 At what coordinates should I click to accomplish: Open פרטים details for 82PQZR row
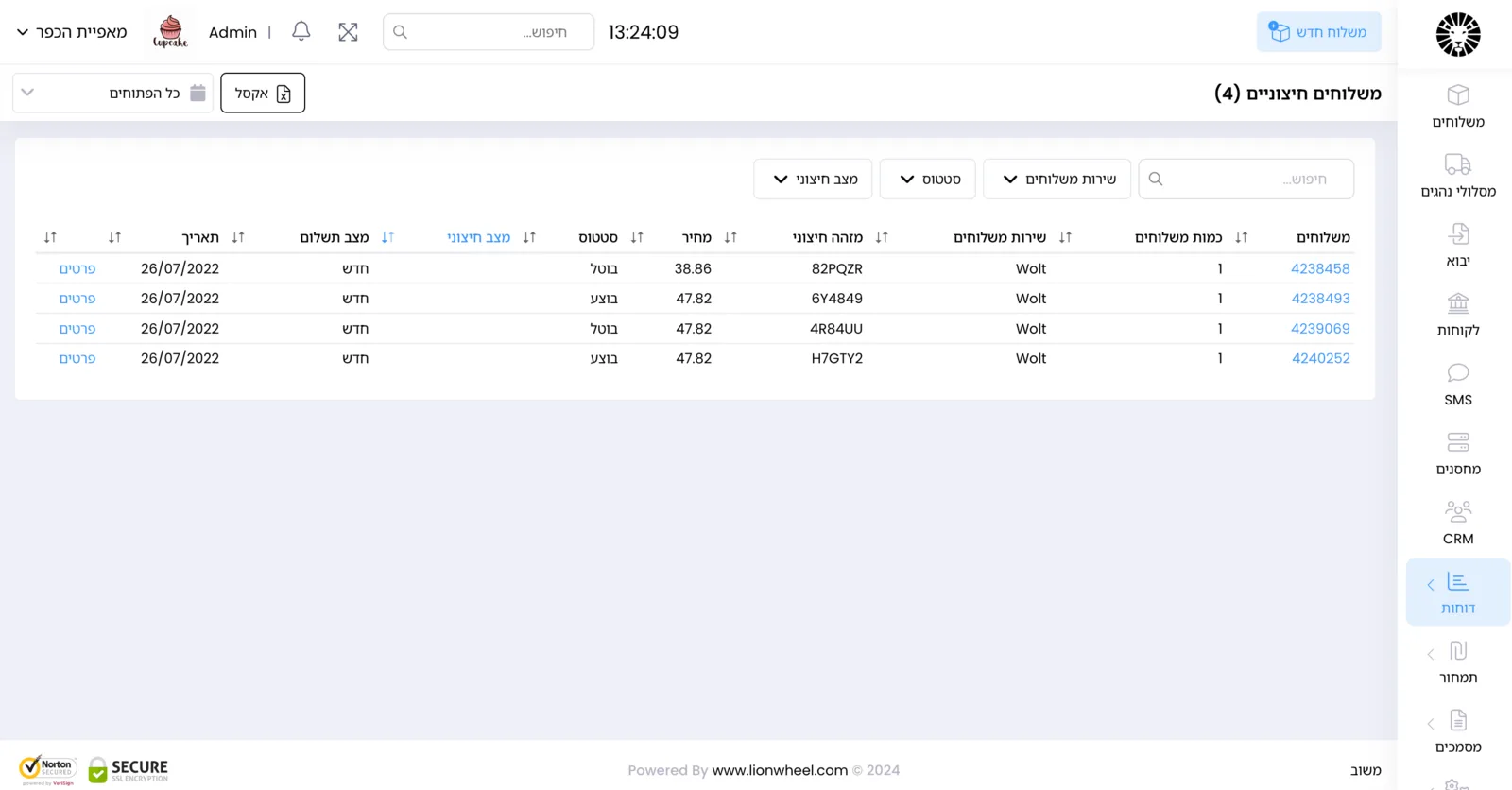[x=77, y=268]
